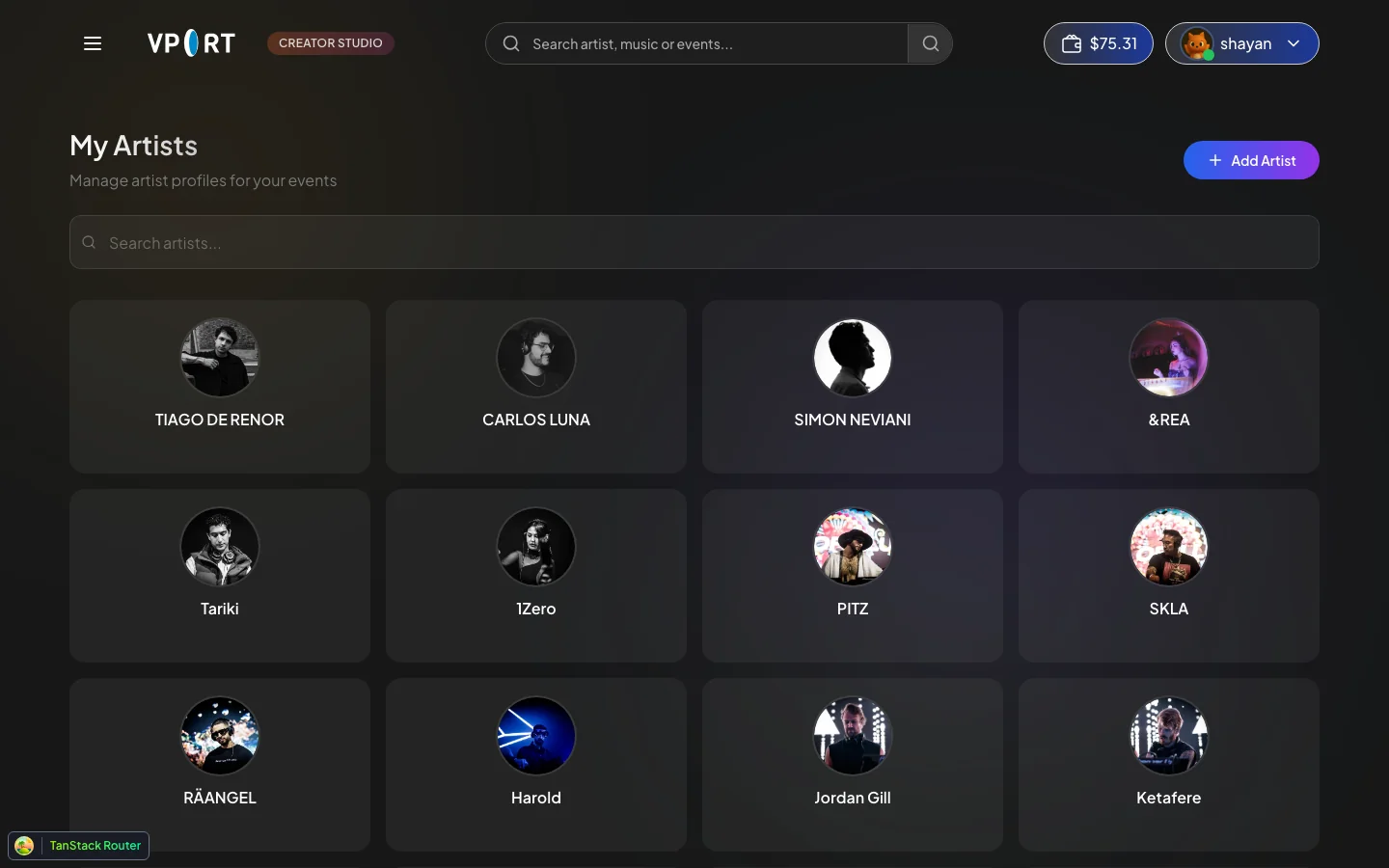Click the magnifier search button in top bar
Image resolution: width=1389 pixels, height=868 pixels.
point(930,43)
